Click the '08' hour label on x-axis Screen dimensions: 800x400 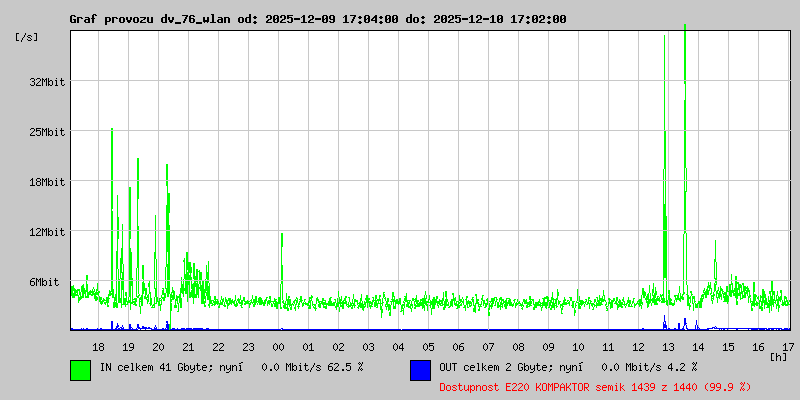[x=518, y=347]
